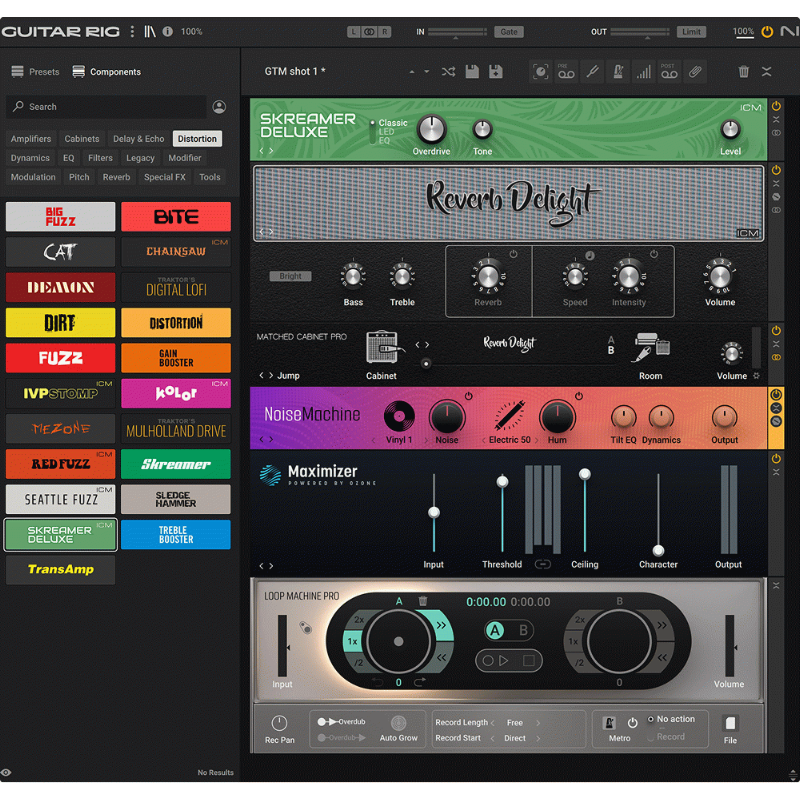Click the component Search field
The image size is (800, 800).
pos(107,107)
